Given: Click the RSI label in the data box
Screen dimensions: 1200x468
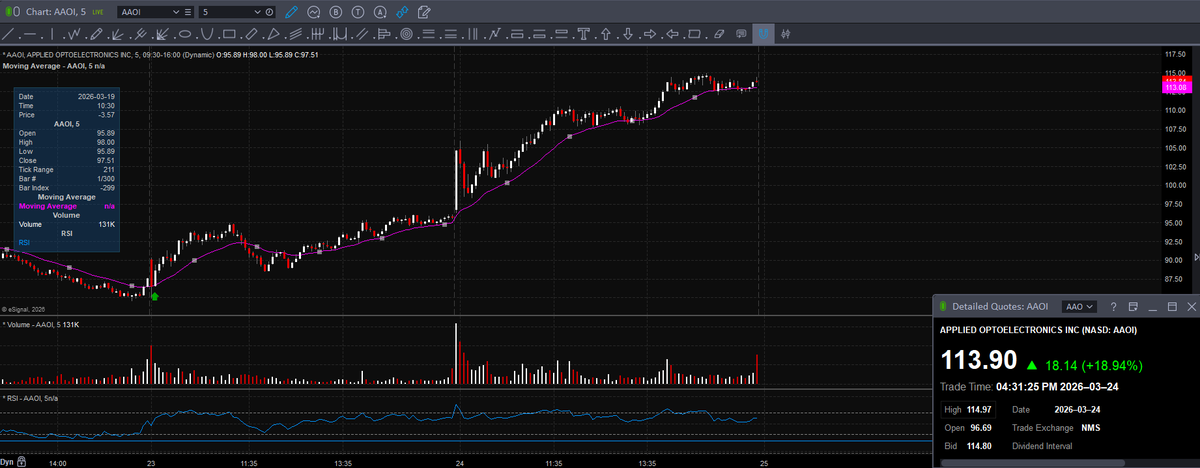Looking at the screenshot, I should [x=24, y=242].
